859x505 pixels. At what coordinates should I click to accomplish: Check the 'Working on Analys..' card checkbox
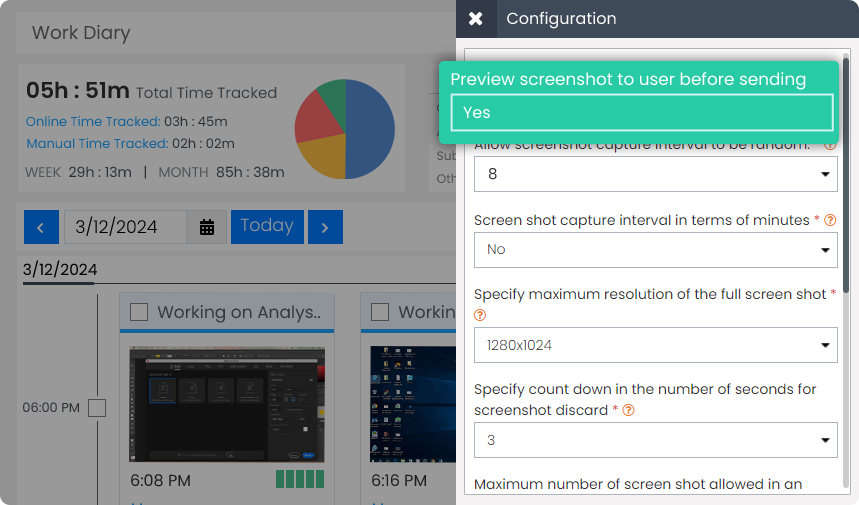(139, 313)
